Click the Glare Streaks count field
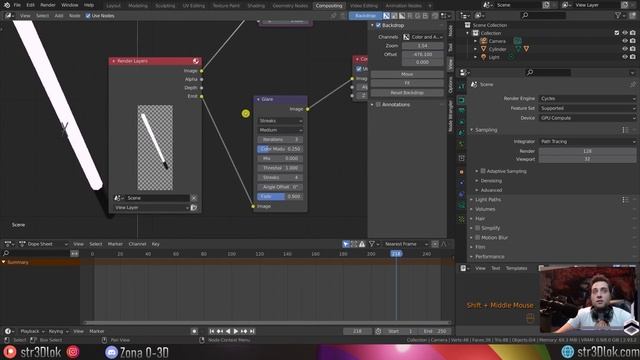The width and height of the screenshot is (640, 360). [280, 178]
